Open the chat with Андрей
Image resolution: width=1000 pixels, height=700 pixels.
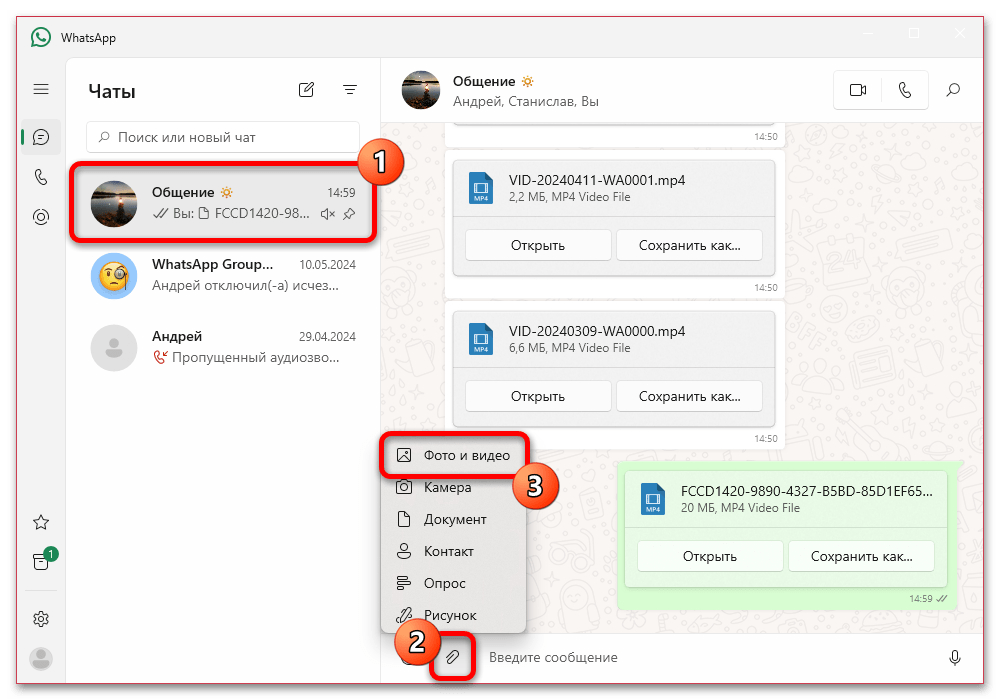[x=223, y=347]
